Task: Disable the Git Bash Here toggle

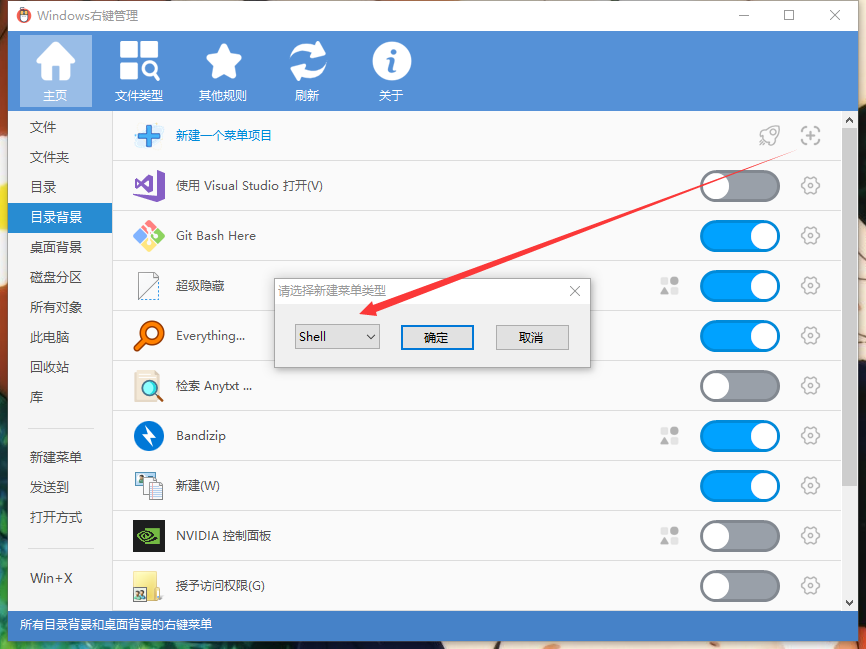Action: click(740, 236)
